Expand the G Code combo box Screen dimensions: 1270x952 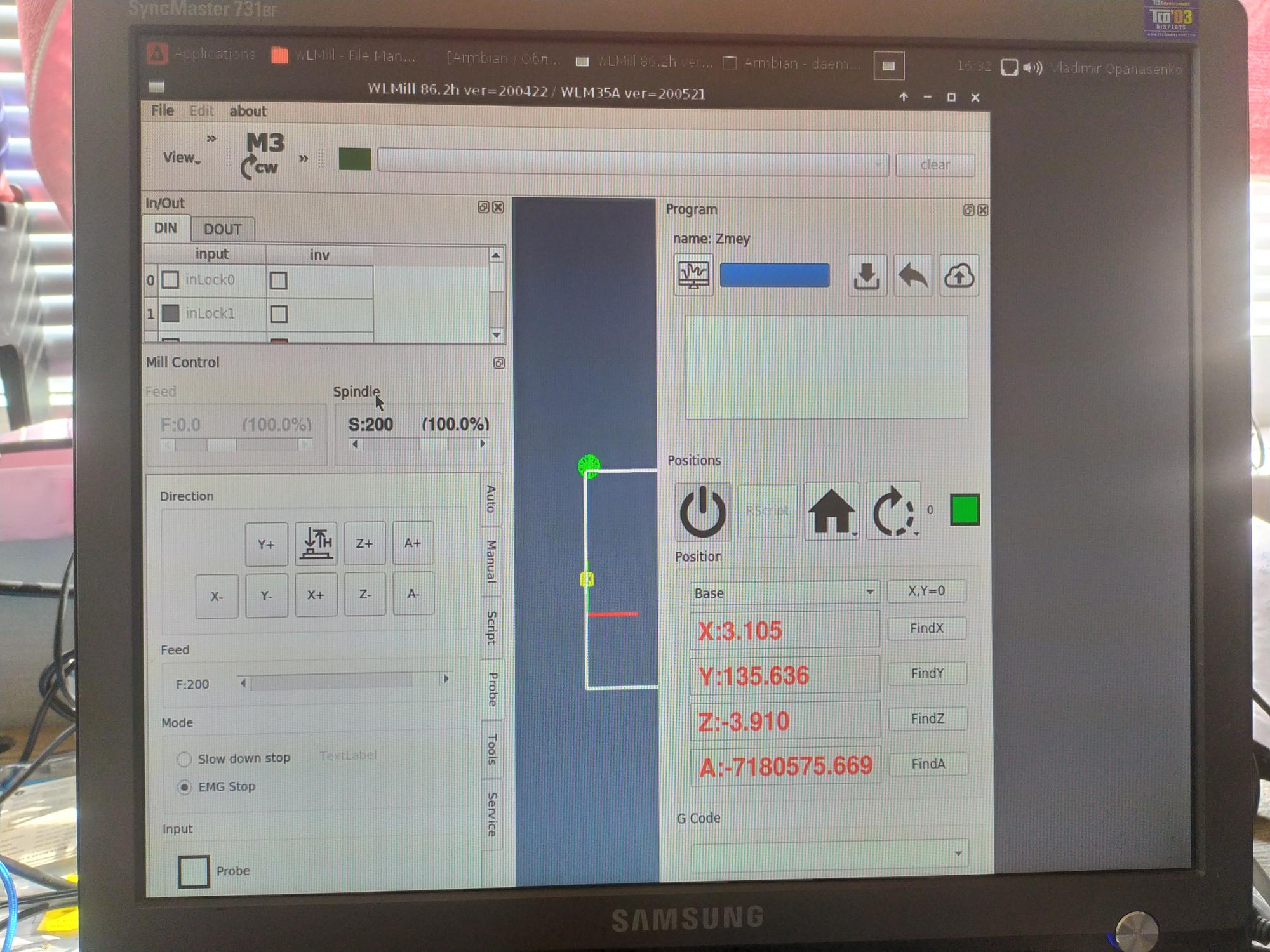(x=958, y=854)
